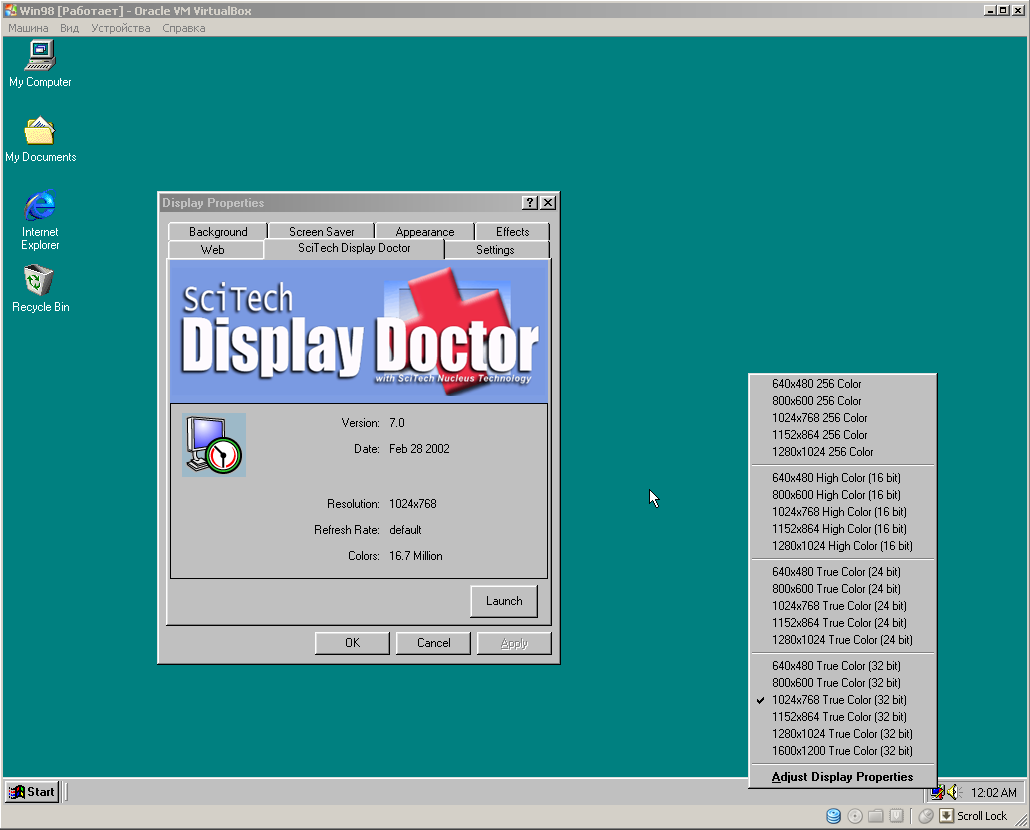
Task: Click the Display Properties help question button
Action: 530,203
